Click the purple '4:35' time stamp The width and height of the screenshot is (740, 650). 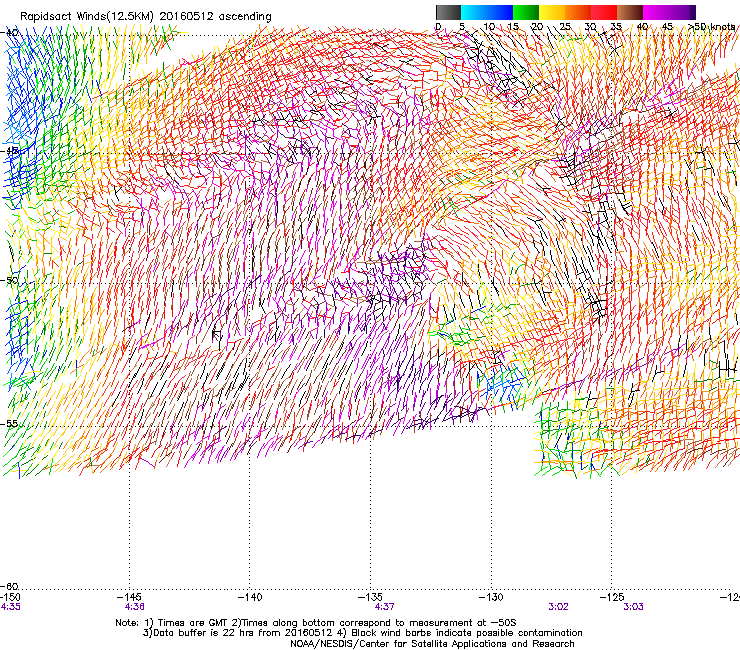click(x=10, y=607)
